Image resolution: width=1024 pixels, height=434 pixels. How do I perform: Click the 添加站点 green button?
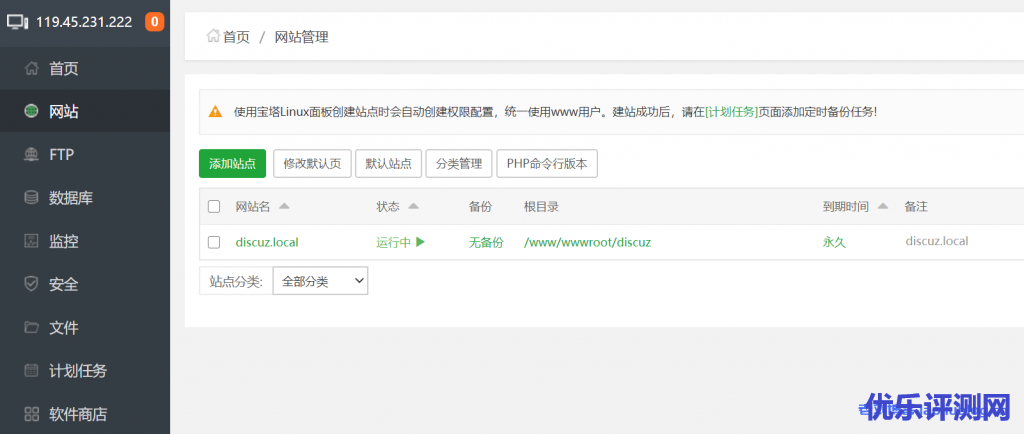[232, 164]
